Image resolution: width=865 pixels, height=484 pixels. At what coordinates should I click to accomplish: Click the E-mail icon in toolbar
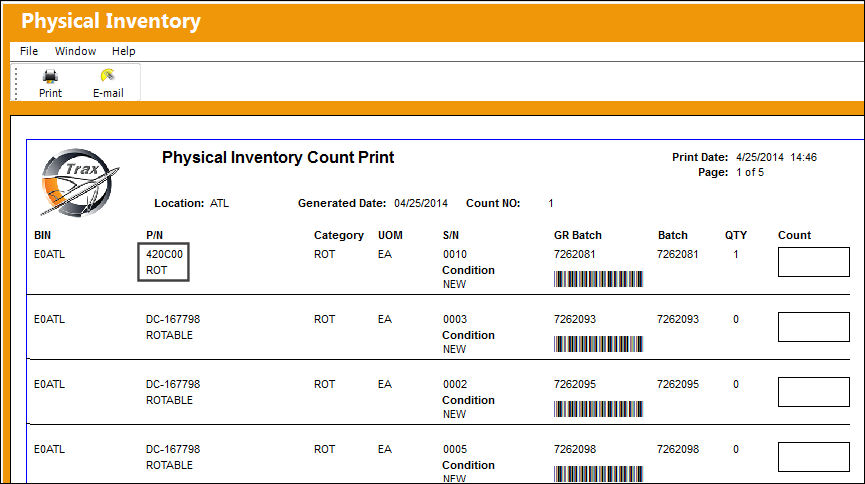[108, 76]
